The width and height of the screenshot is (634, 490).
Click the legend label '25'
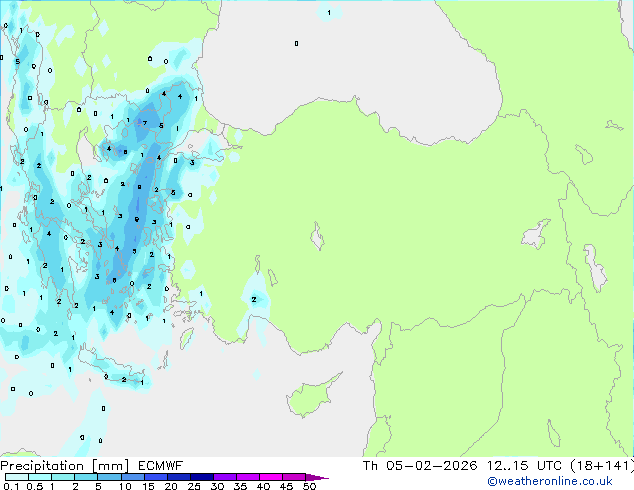pyautogui.click(x=194, y=486)
